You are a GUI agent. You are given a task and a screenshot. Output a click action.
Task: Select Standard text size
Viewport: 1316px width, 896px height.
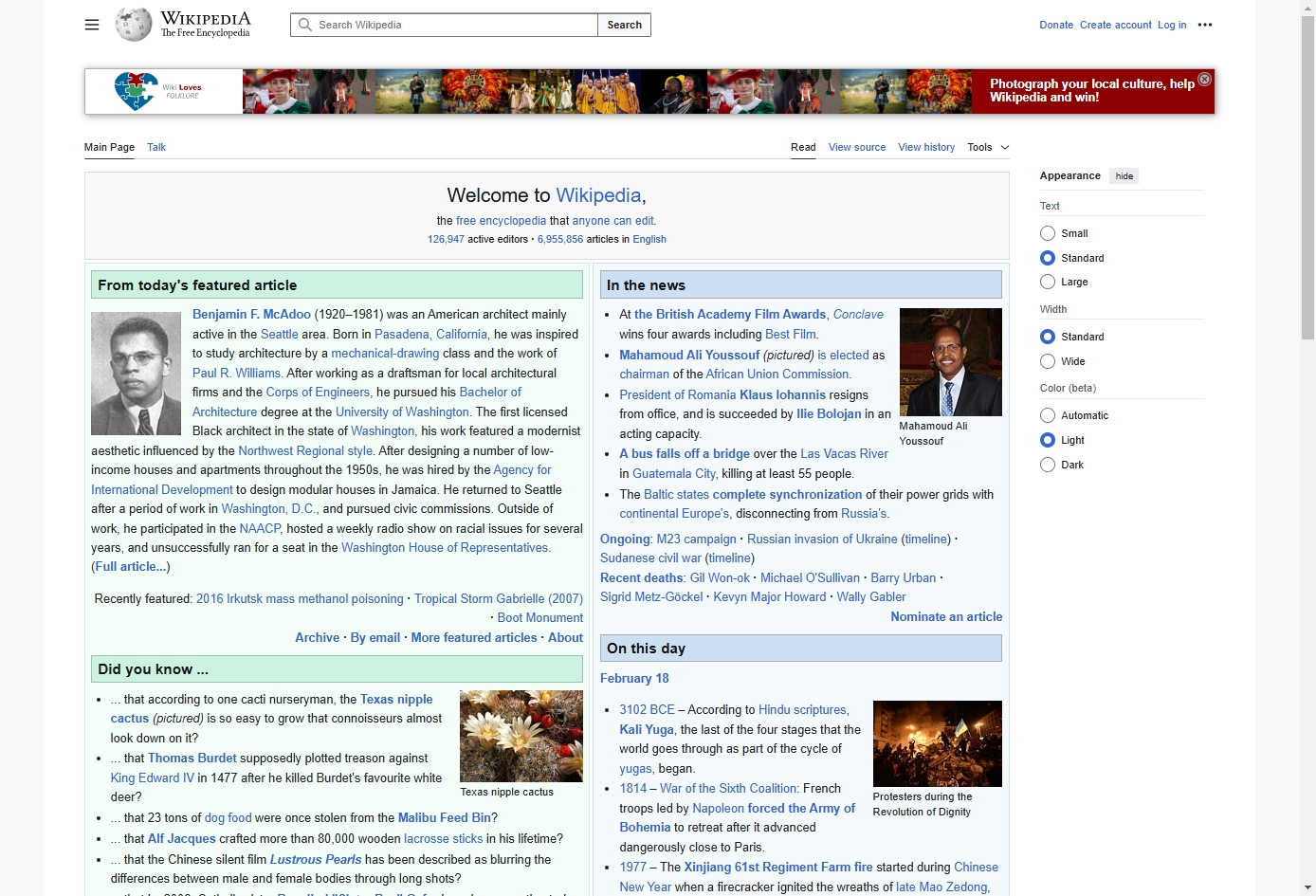click(x=1048, y=258)
